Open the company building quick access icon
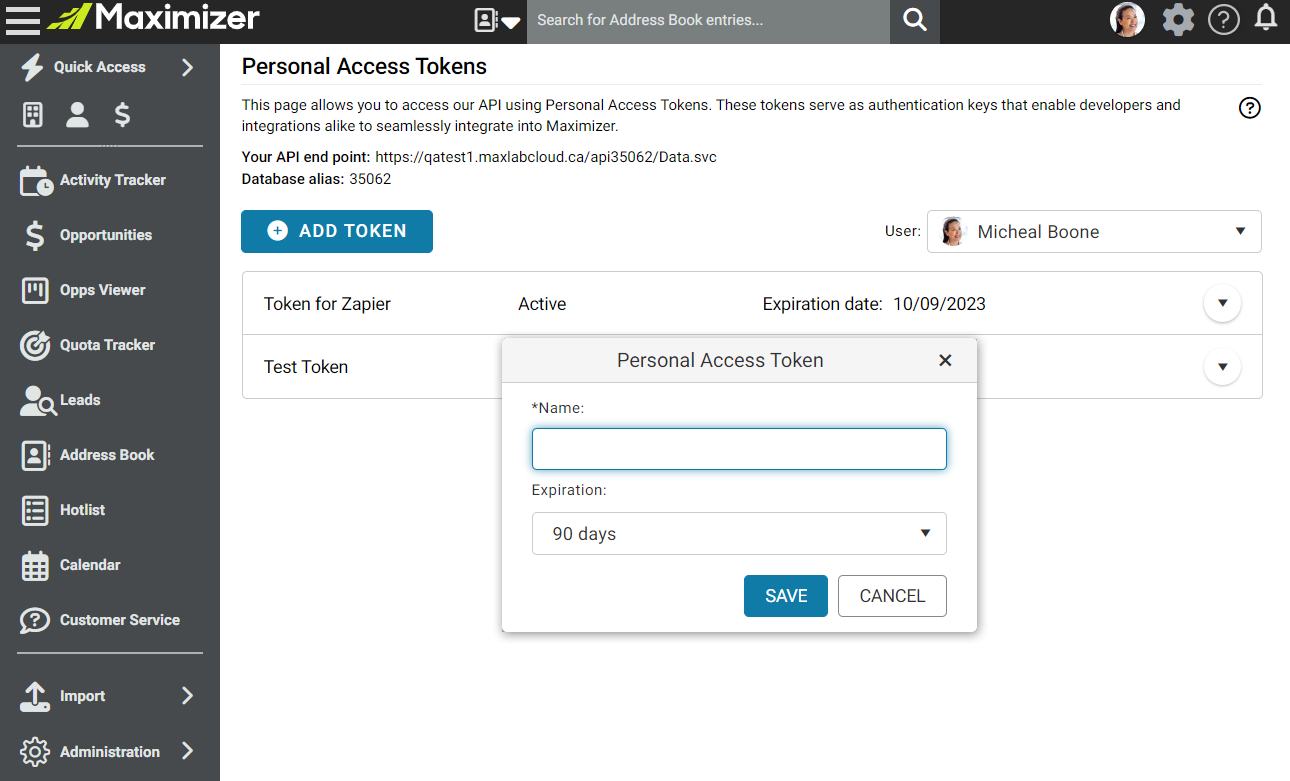Viewport: 1290px width, 781px height. [33, 115]
